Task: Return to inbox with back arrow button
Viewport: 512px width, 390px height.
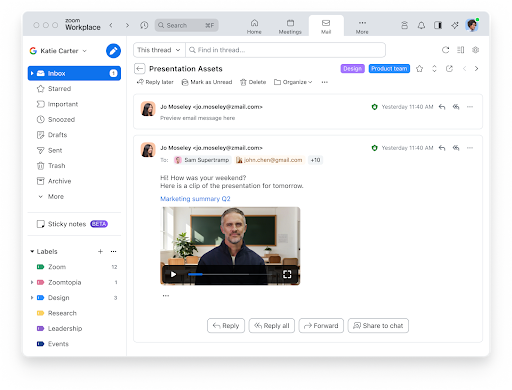Action: (140, 69)
